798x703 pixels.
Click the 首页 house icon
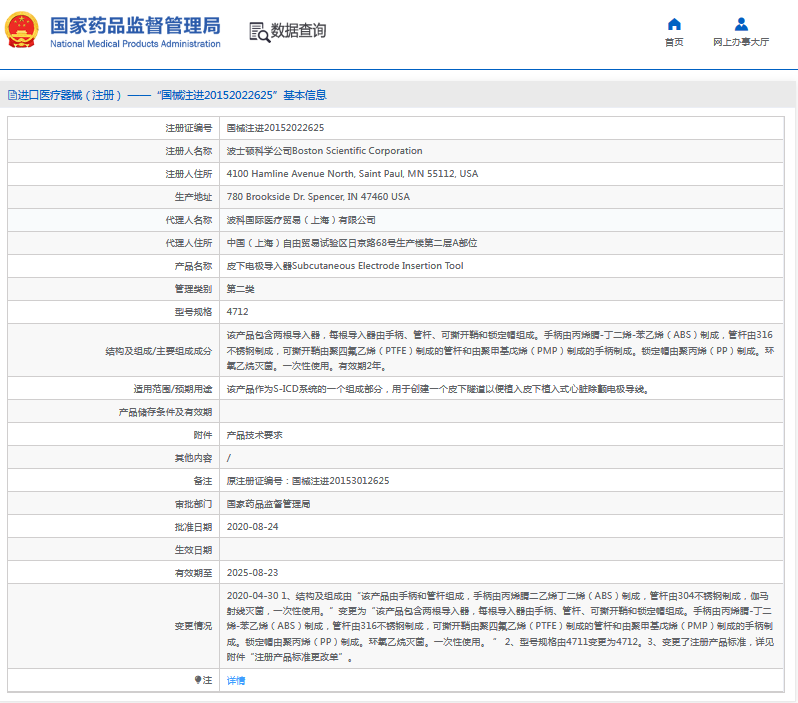point(674,24)
